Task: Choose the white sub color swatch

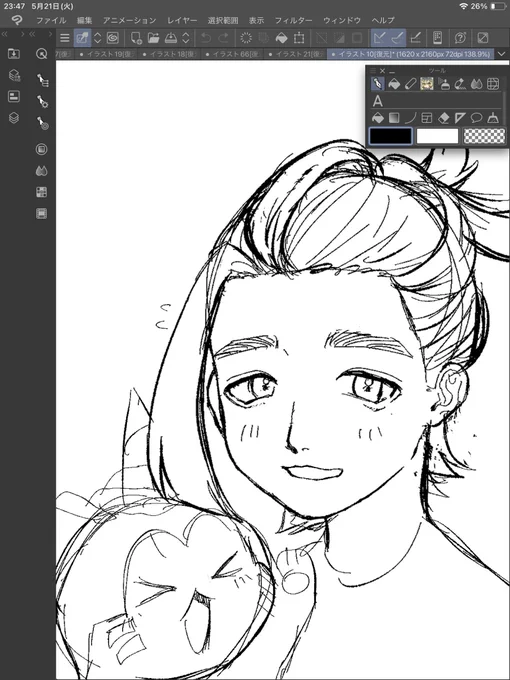Action: [437, 136]
